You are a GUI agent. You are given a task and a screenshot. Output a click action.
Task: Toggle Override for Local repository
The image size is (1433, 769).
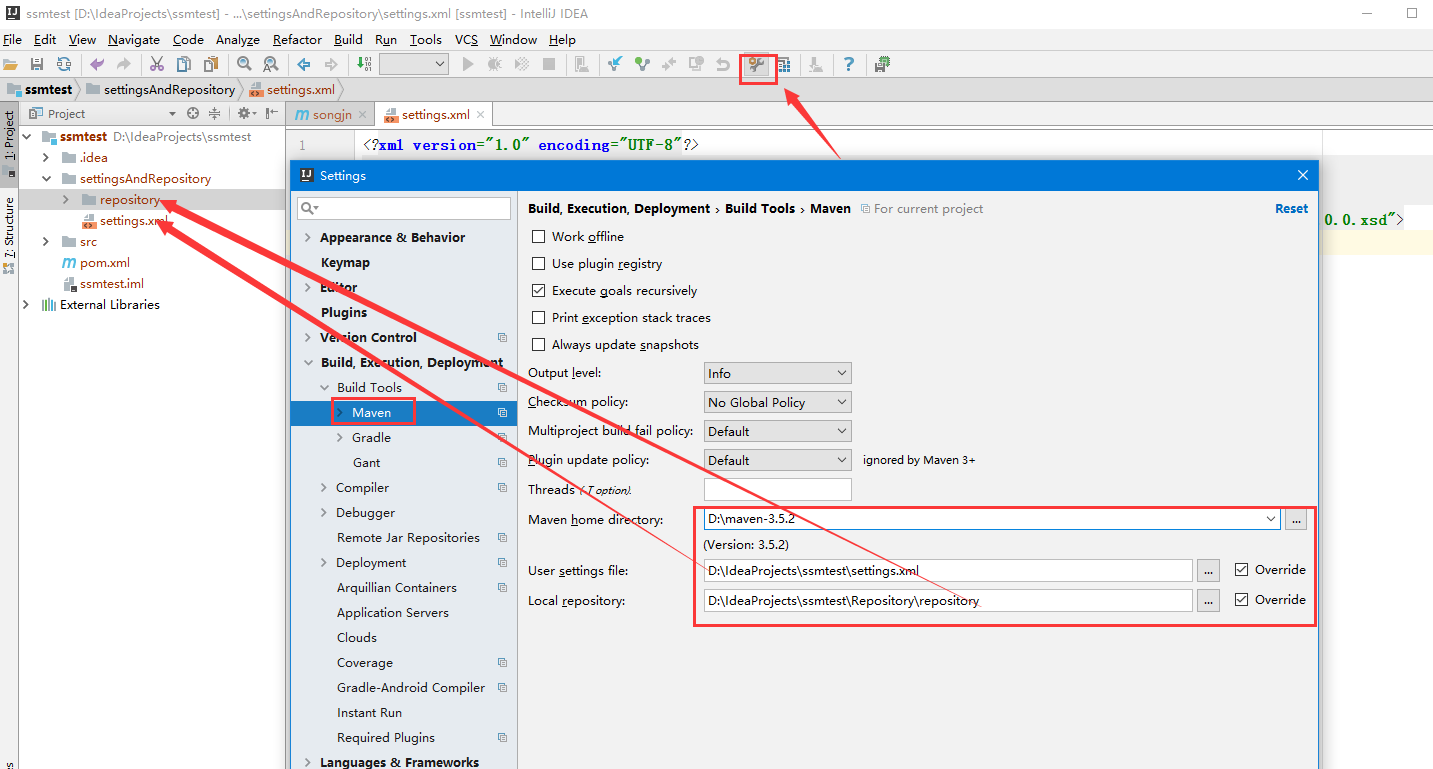(1241, 600)
